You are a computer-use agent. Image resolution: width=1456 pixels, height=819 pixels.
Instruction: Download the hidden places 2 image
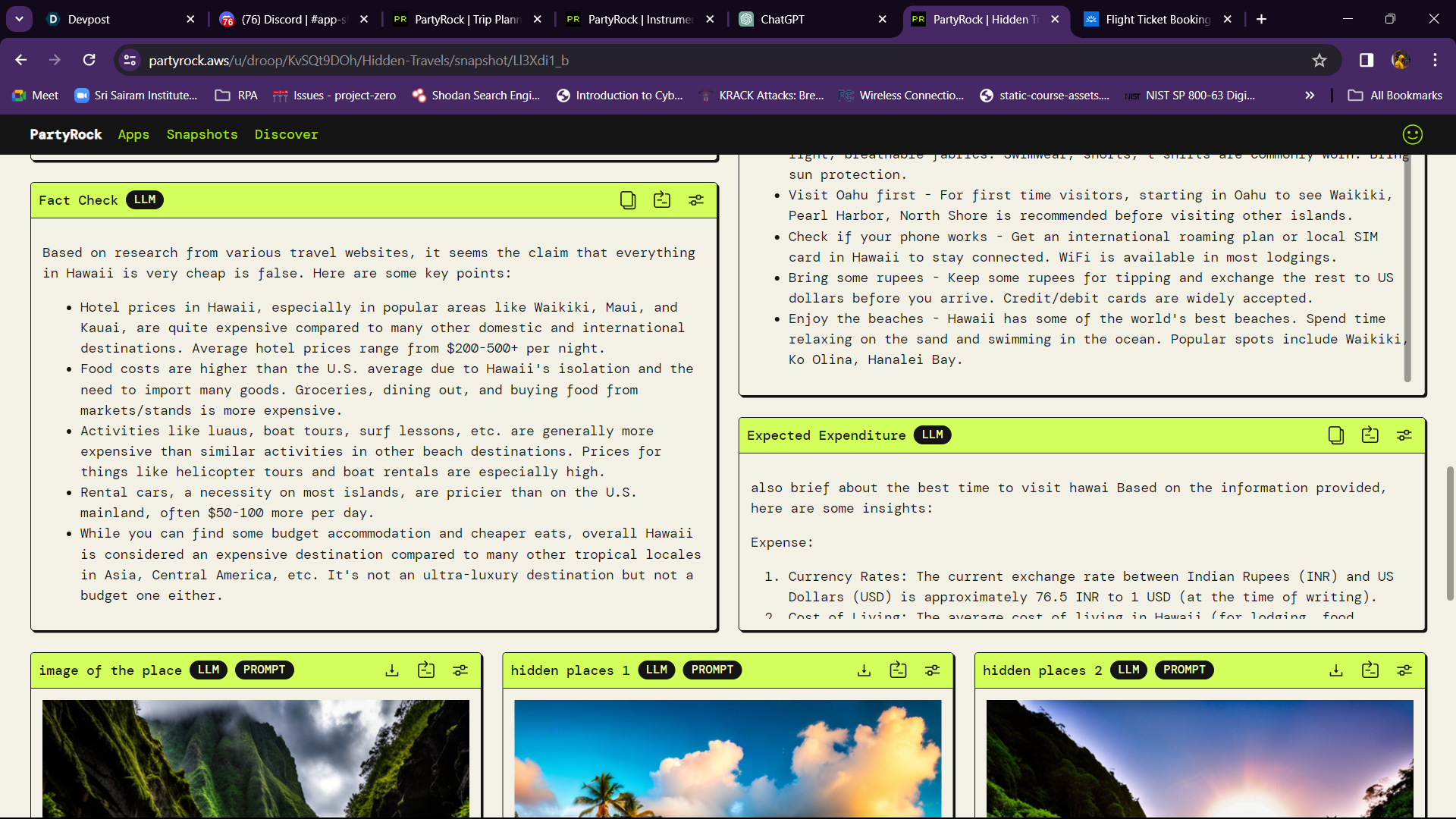click(1336, 670)
